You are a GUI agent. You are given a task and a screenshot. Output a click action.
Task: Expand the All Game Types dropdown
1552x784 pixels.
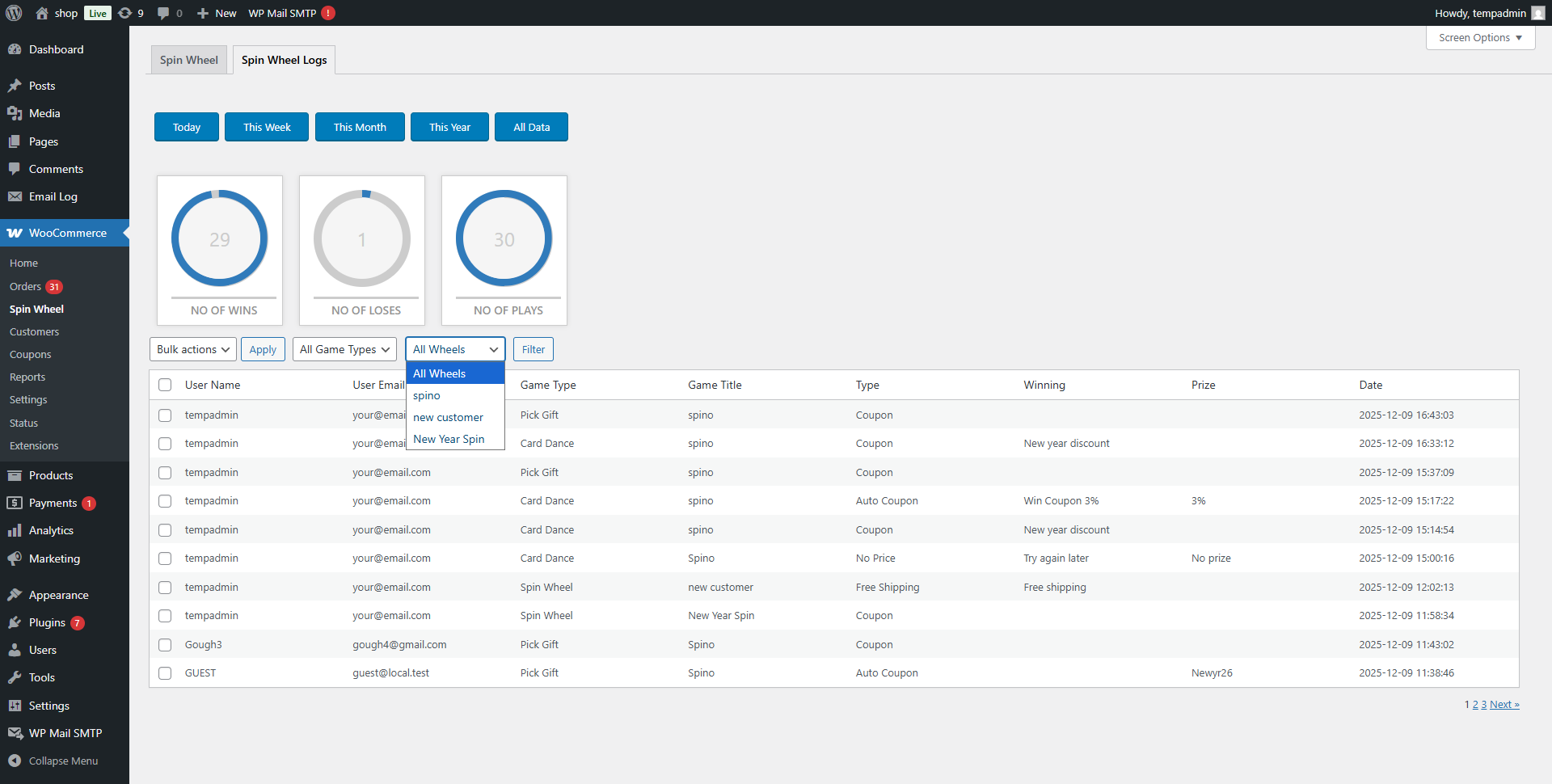[x=344, y=349]
